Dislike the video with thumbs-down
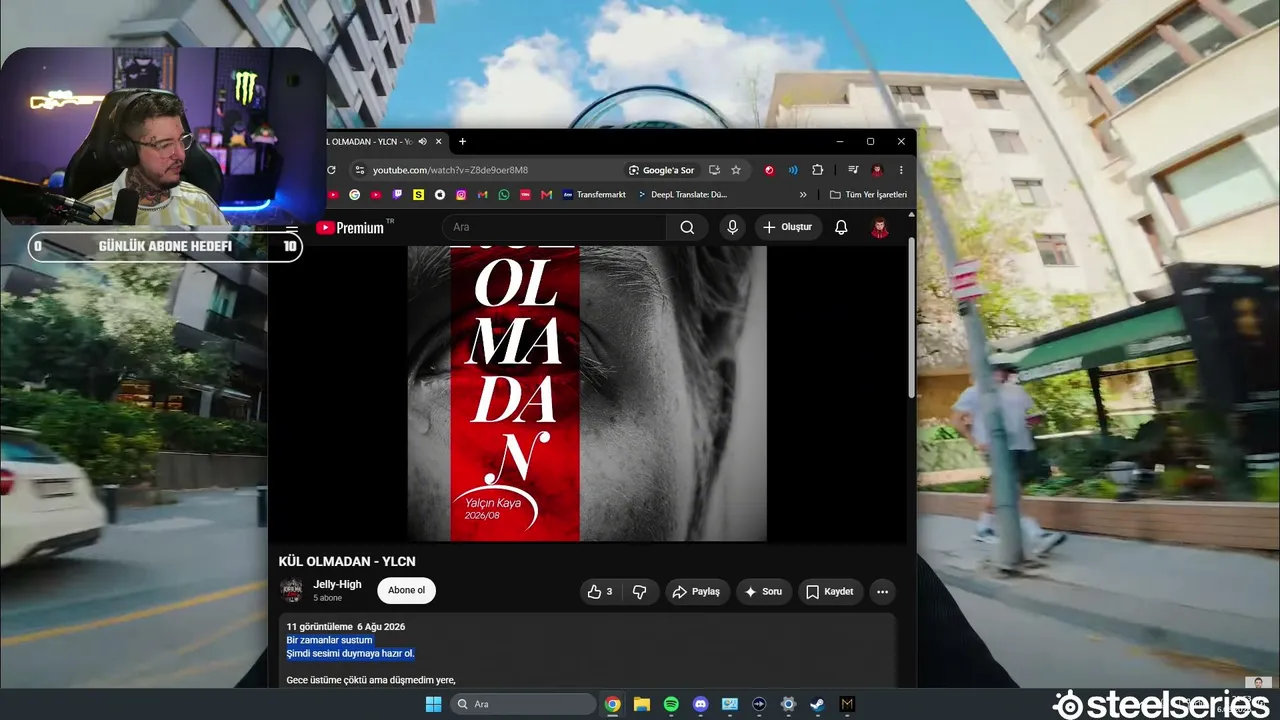 point(640,592)
